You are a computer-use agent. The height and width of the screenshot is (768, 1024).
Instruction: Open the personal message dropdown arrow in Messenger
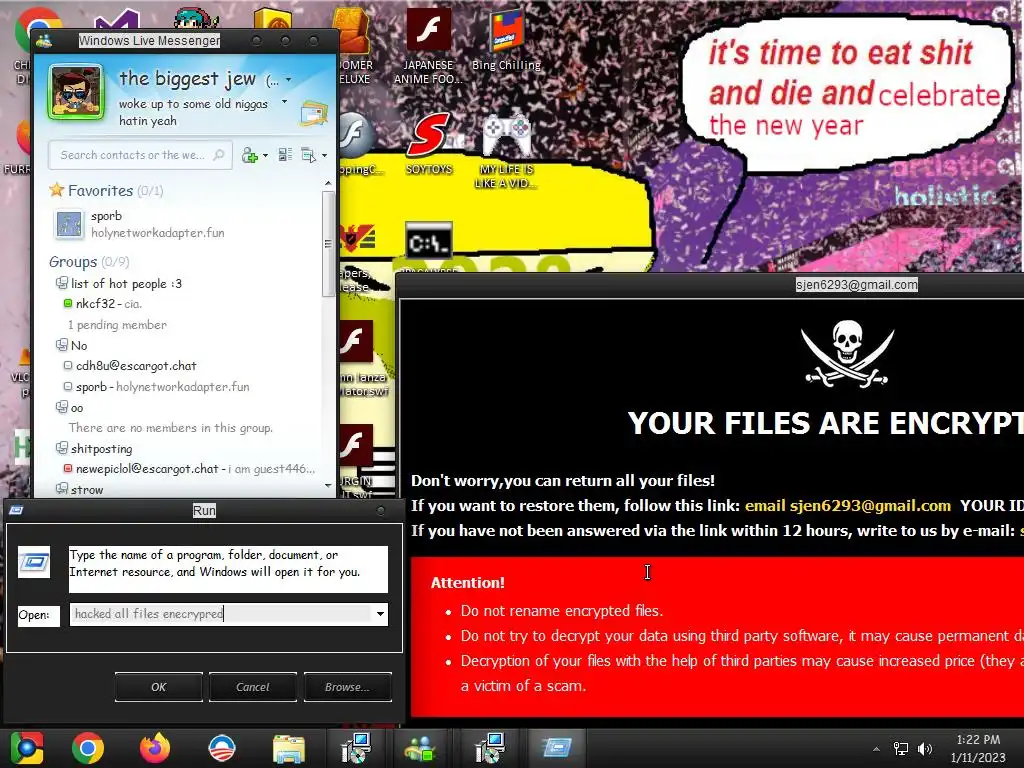coord(284,102)
